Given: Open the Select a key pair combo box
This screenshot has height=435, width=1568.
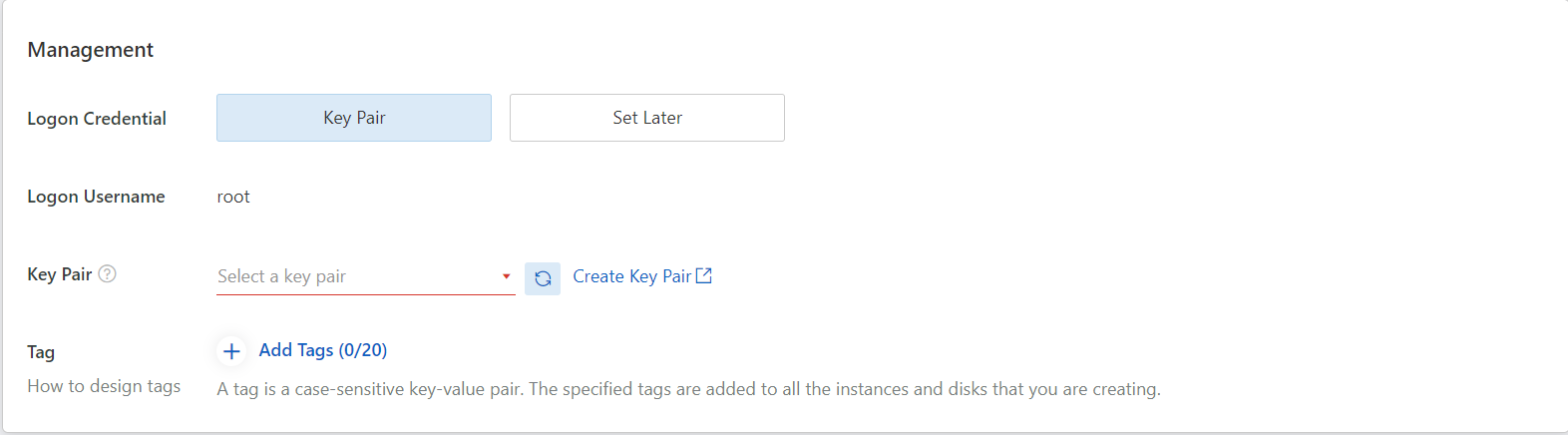Looking at the screenshot, I should 355,276.
